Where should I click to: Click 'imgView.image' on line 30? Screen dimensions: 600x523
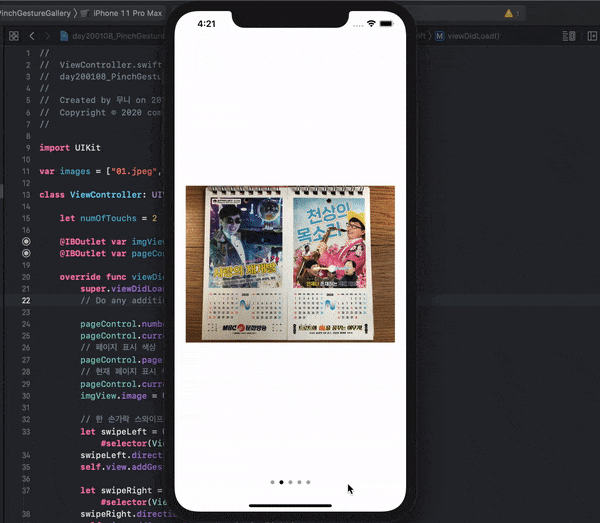pyautogui.click(x=113, y=396)
